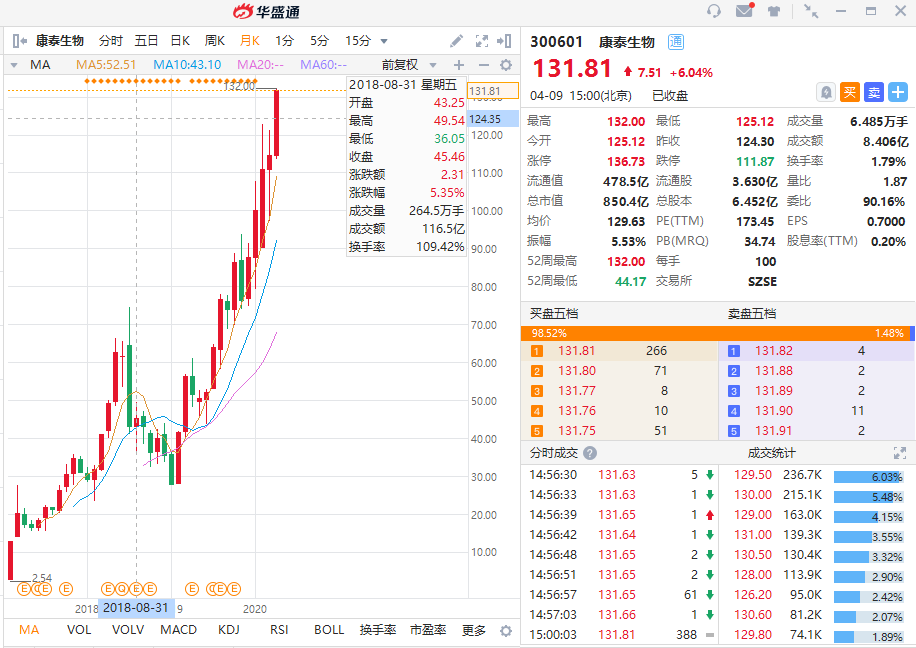Image resolution: width=916 pixels, height=648 pixels.
Task: Click 成交统计 section header
Action: [771, 453]
